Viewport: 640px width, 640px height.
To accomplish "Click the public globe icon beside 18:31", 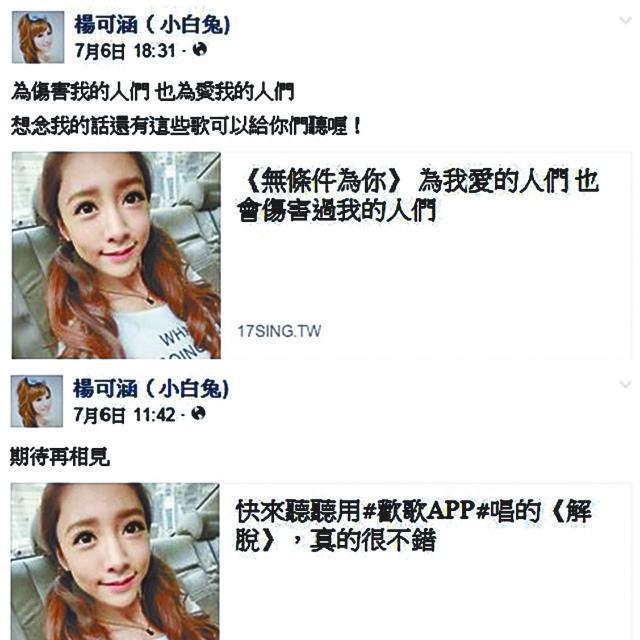I will pos(200,49).
